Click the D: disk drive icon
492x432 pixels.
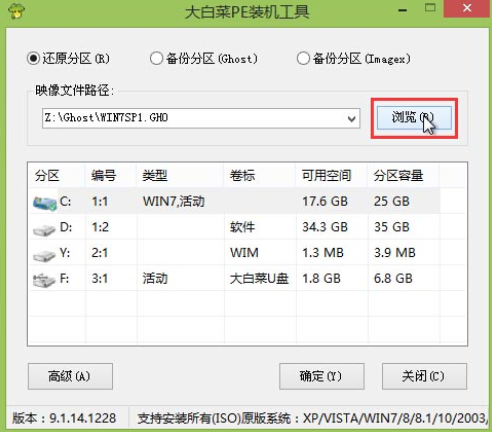[44, 229]
